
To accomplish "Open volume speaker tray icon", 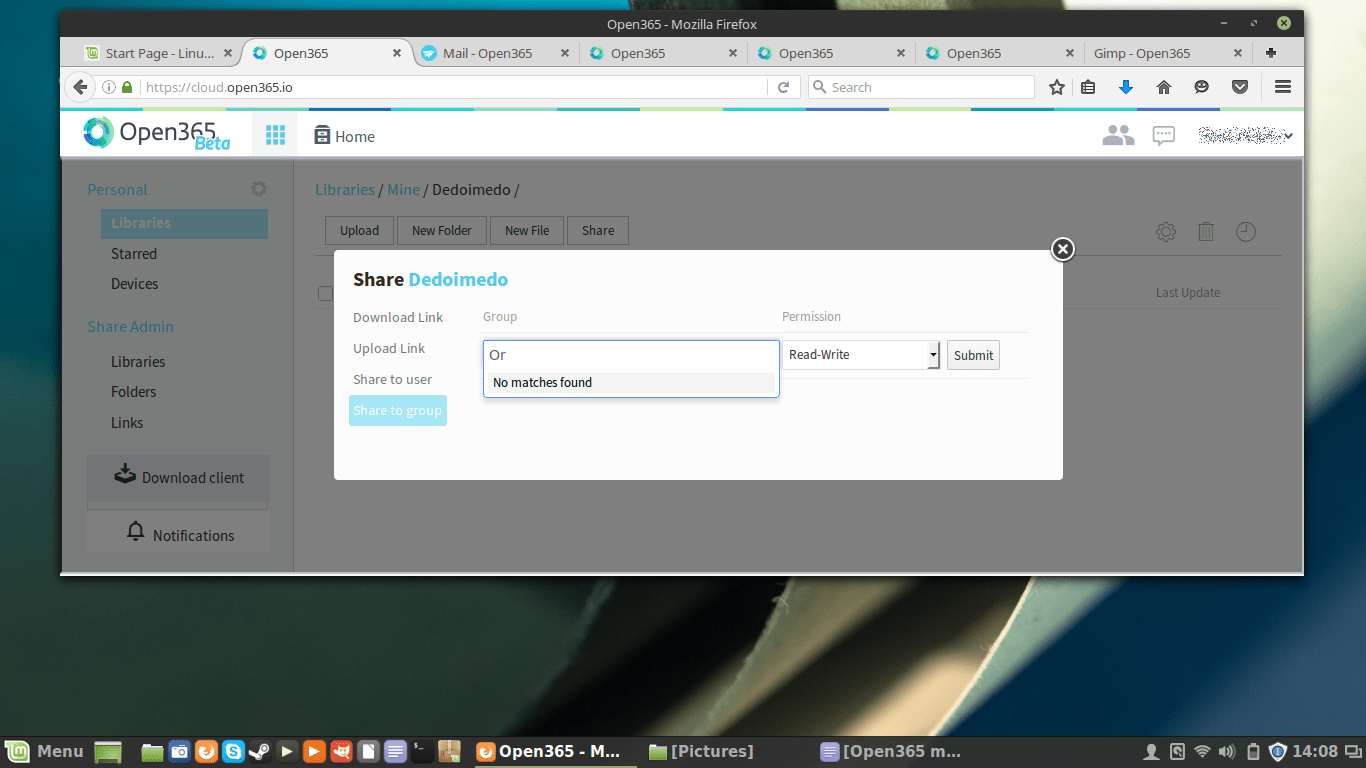I will pyautogui.click(x=1227, y=751).
